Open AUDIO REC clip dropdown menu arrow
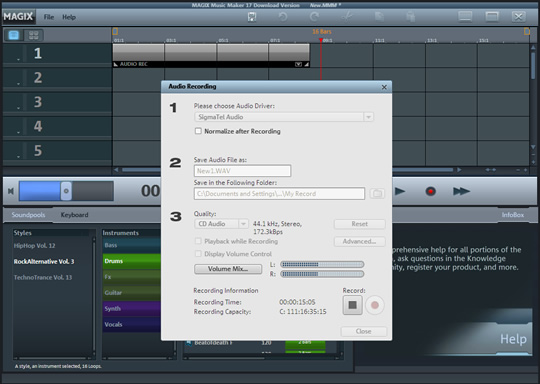This screenshot has height=384, width=540. tap(298, 64)
